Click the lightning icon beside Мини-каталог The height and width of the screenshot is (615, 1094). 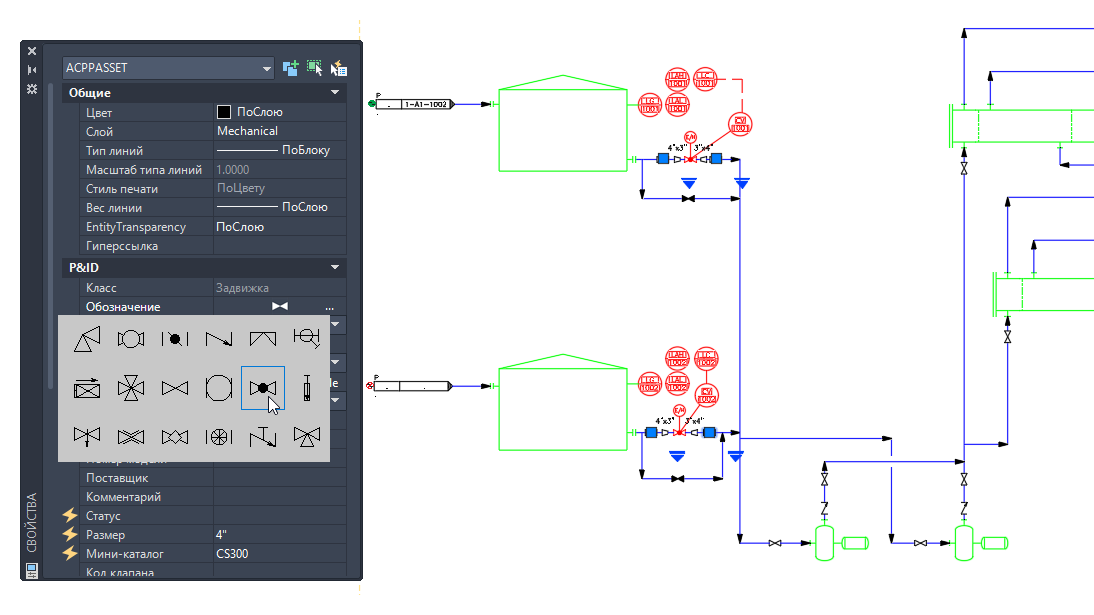pyautogui.click(x=70, y=553)
